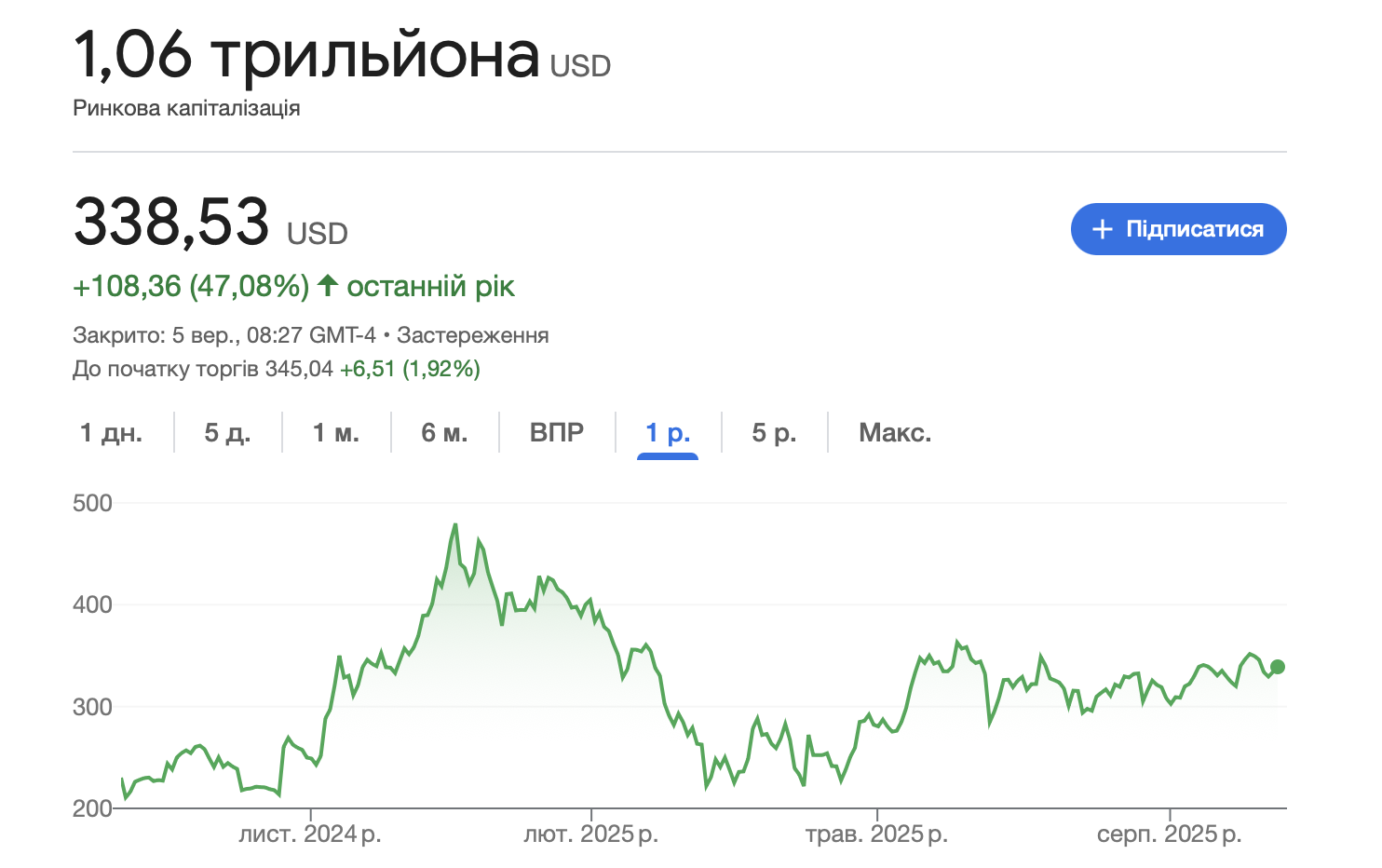Show the 1 м. chart range
The width and height of the screenshot is (1382, 868).
[335, 433]
